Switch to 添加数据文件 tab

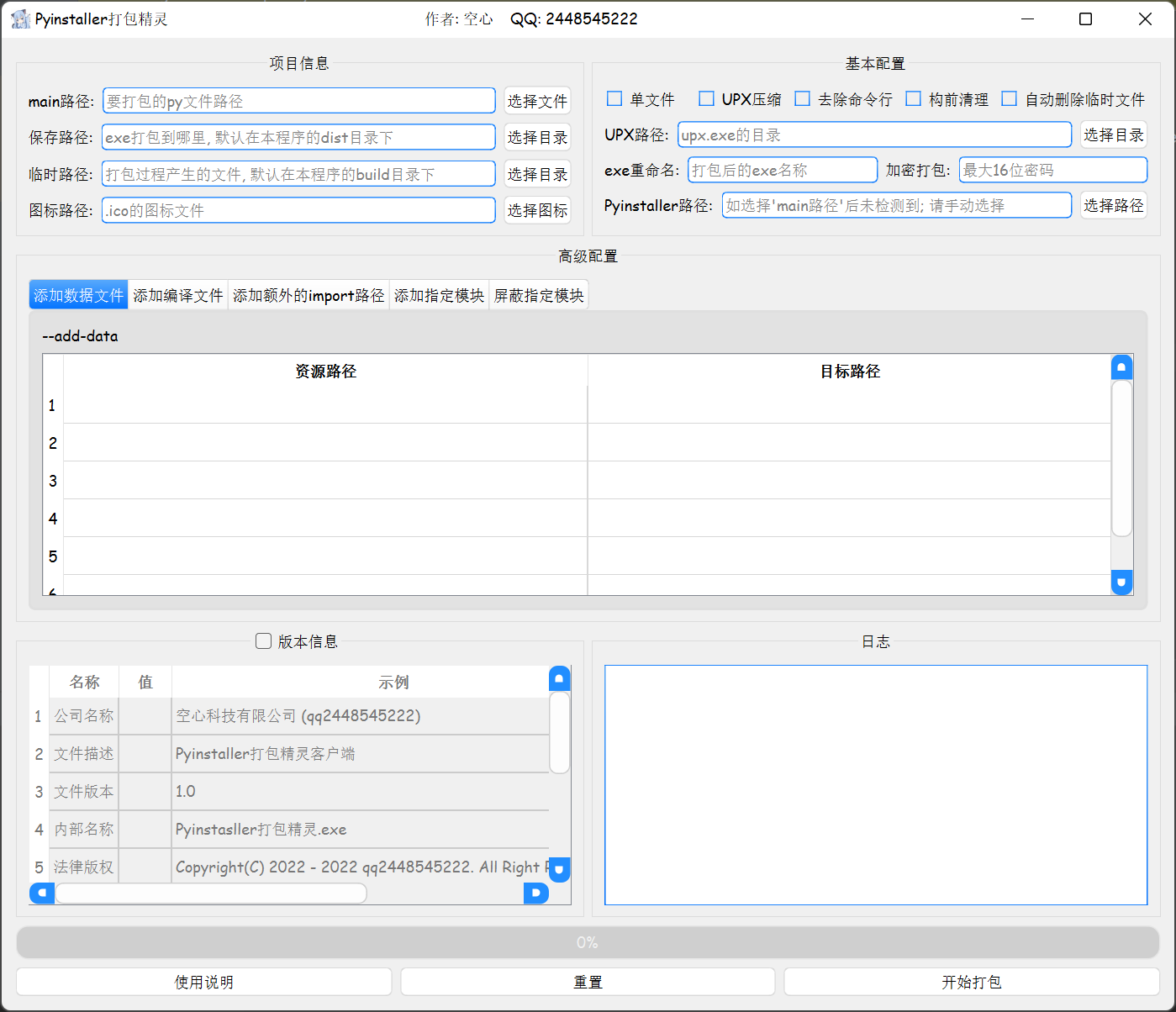(x=78, y=295)
